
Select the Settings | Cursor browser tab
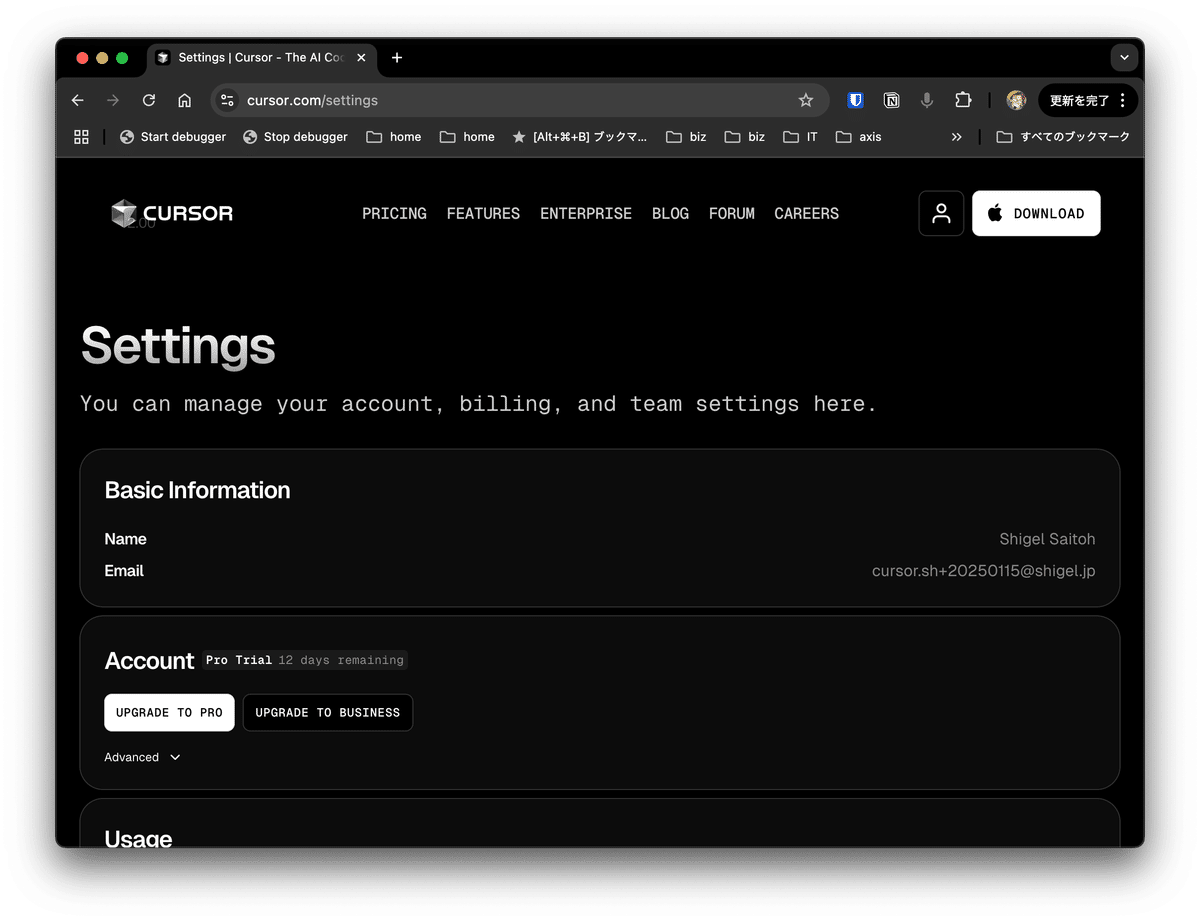(262, 58)
